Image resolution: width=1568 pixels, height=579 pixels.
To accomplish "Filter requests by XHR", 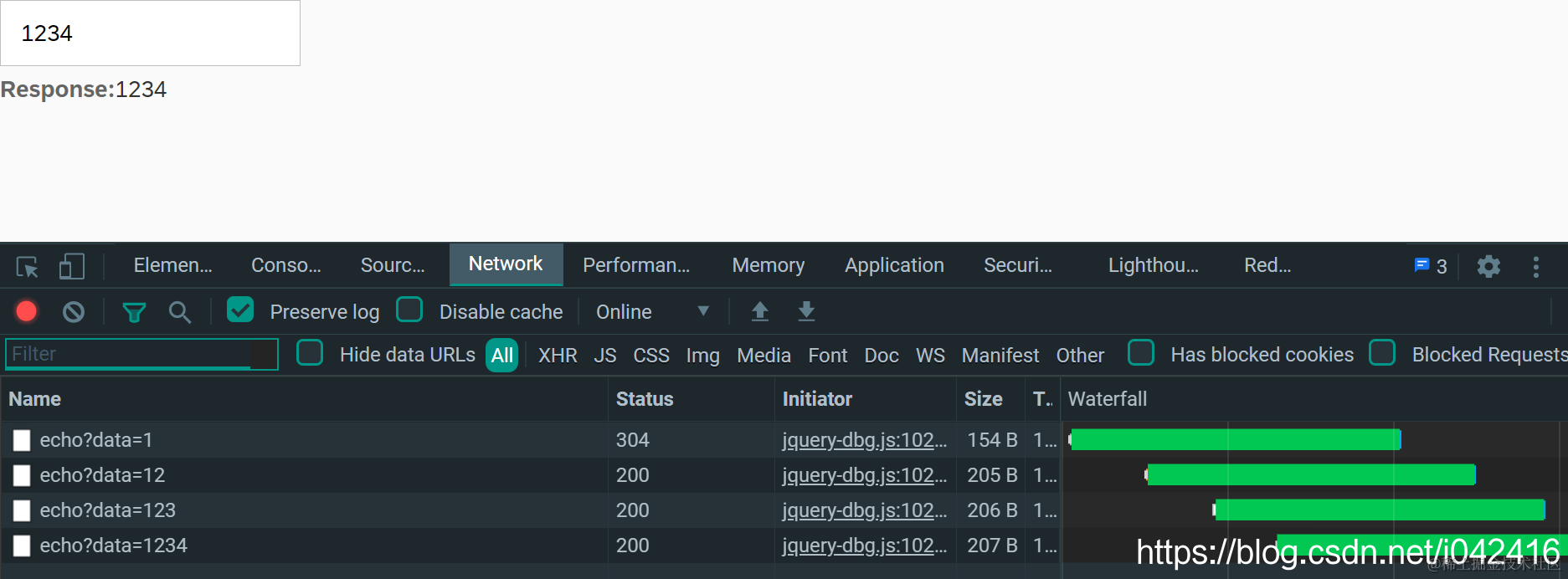I will [558, 356].
